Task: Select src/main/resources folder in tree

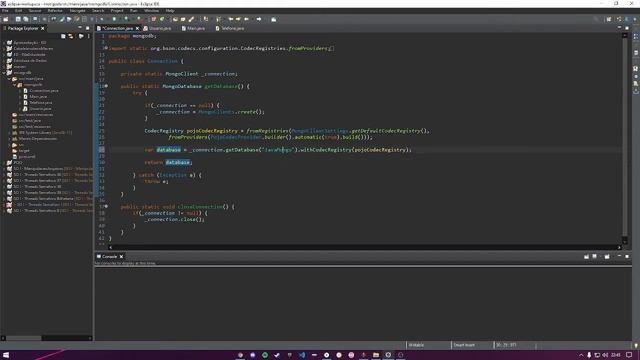Action: click(x=36, y=115)
